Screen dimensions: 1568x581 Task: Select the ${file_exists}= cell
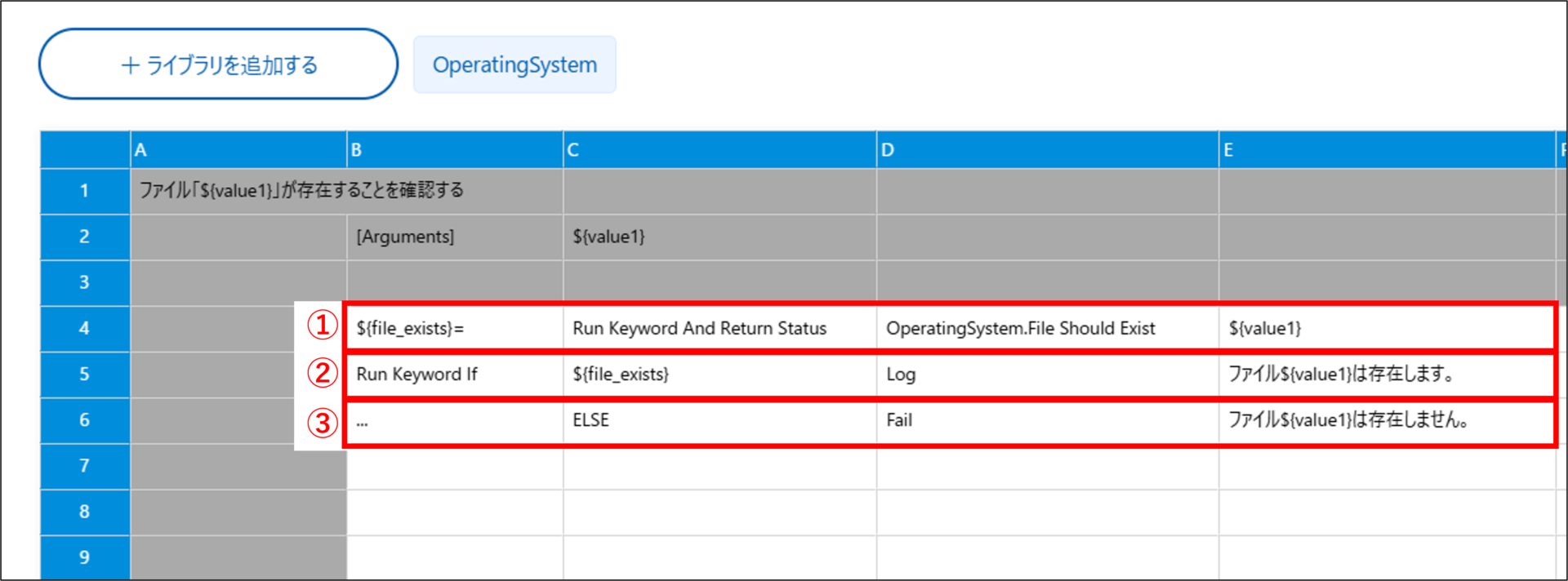tap(454, 329)
